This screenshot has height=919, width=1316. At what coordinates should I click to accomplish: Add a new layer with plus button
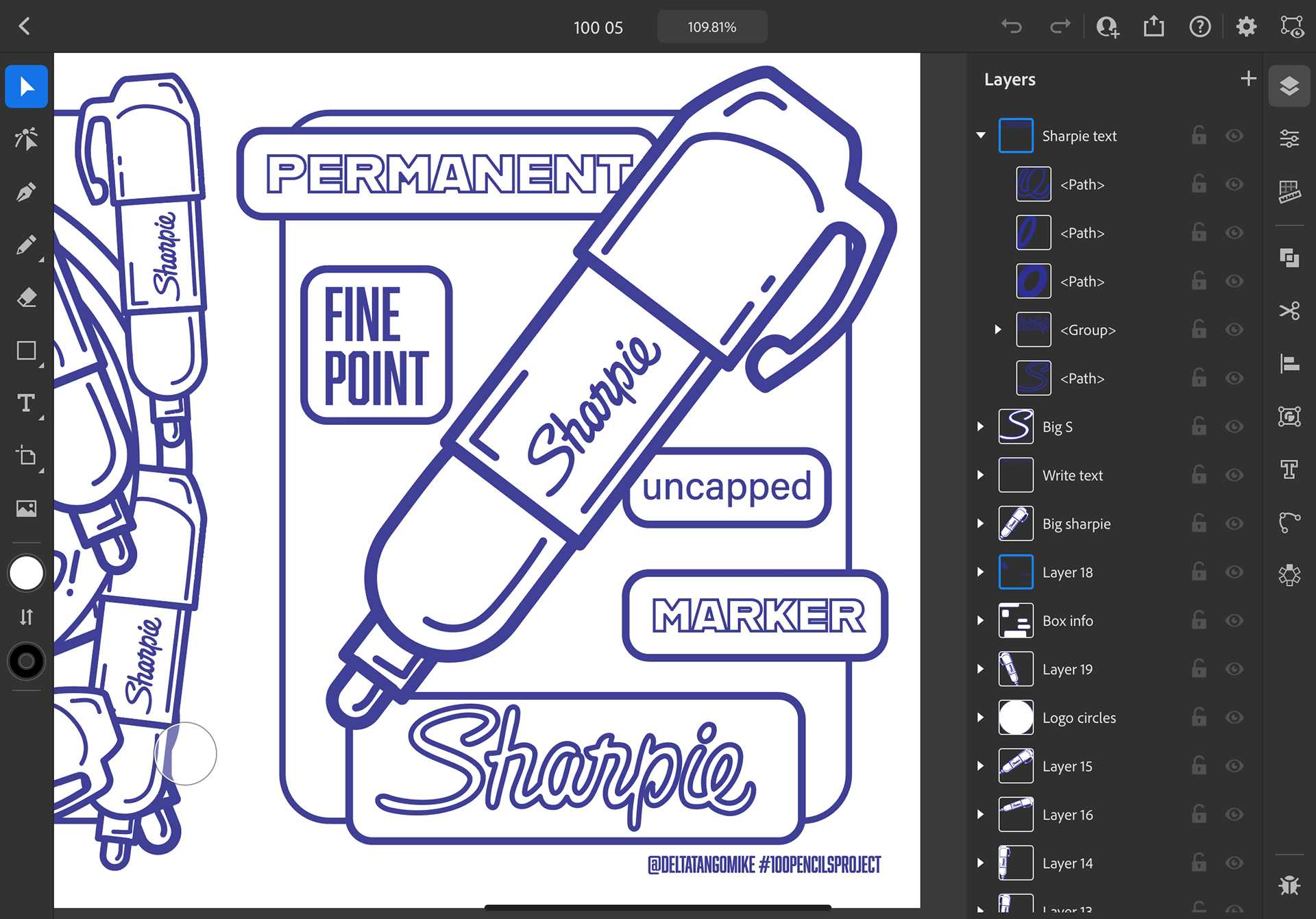tap(1248, 79)
